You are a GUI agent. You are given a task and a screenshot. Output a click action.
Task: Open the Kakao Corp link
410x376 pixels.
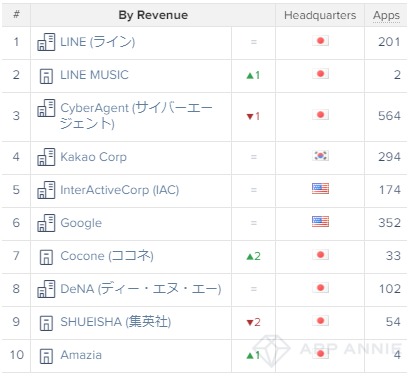[x=93, y=157]
